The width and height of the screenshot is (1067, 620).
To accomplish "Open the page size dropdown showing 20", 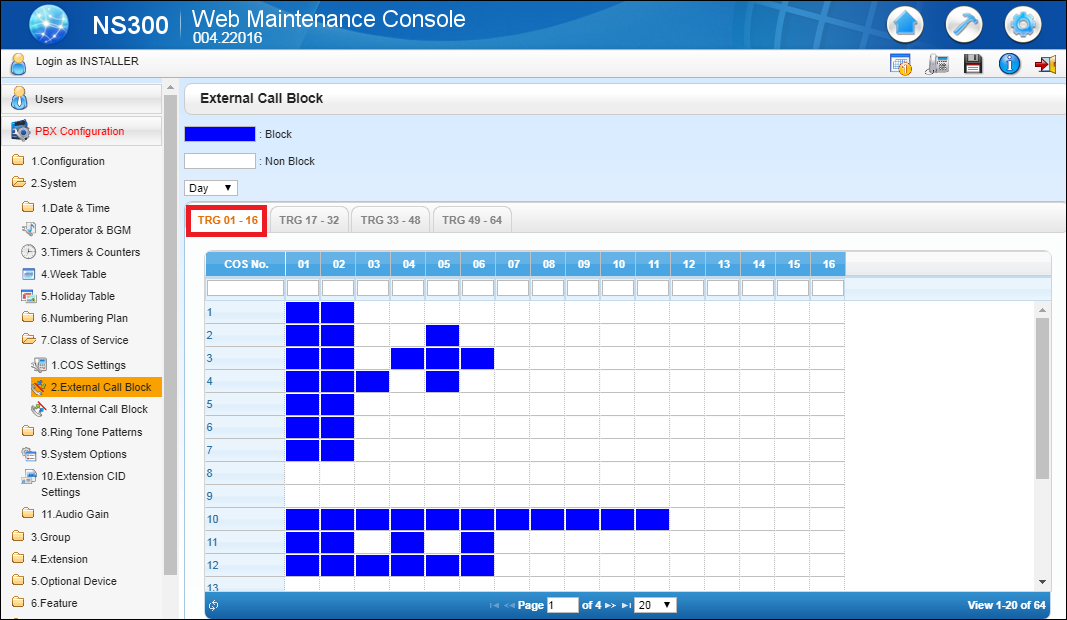I will [x=655, y=604].
